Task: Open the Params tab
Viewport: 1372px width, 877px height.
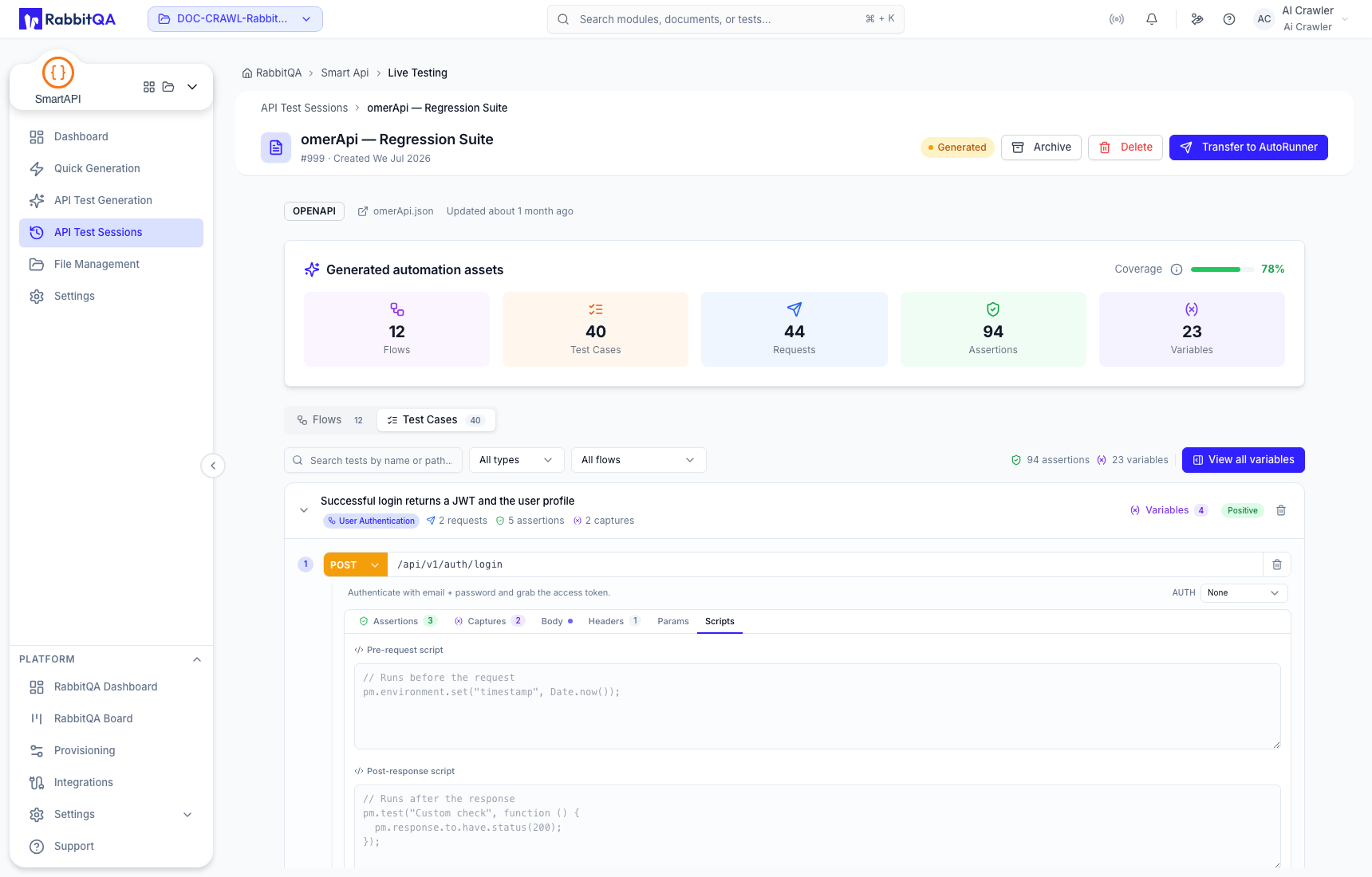Action: pyautogui.click(x=673, y=622)
